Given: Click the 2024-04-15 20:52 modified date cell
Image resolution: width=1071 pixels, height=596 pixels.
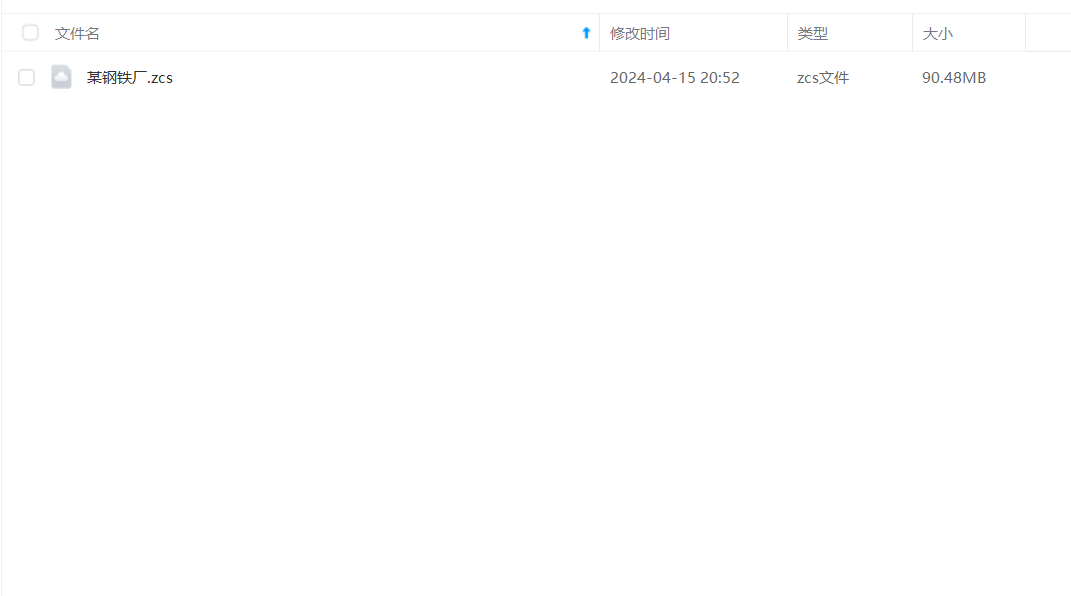Looking at the screenshot, I should pos(675,78).
